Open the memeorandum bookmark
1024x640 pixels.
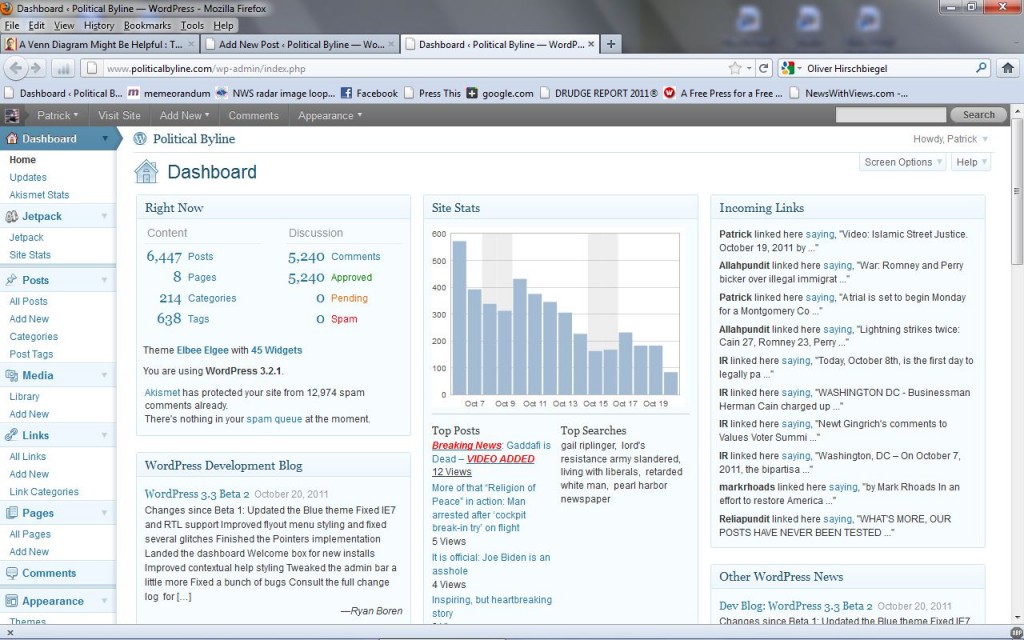[168, 93]
